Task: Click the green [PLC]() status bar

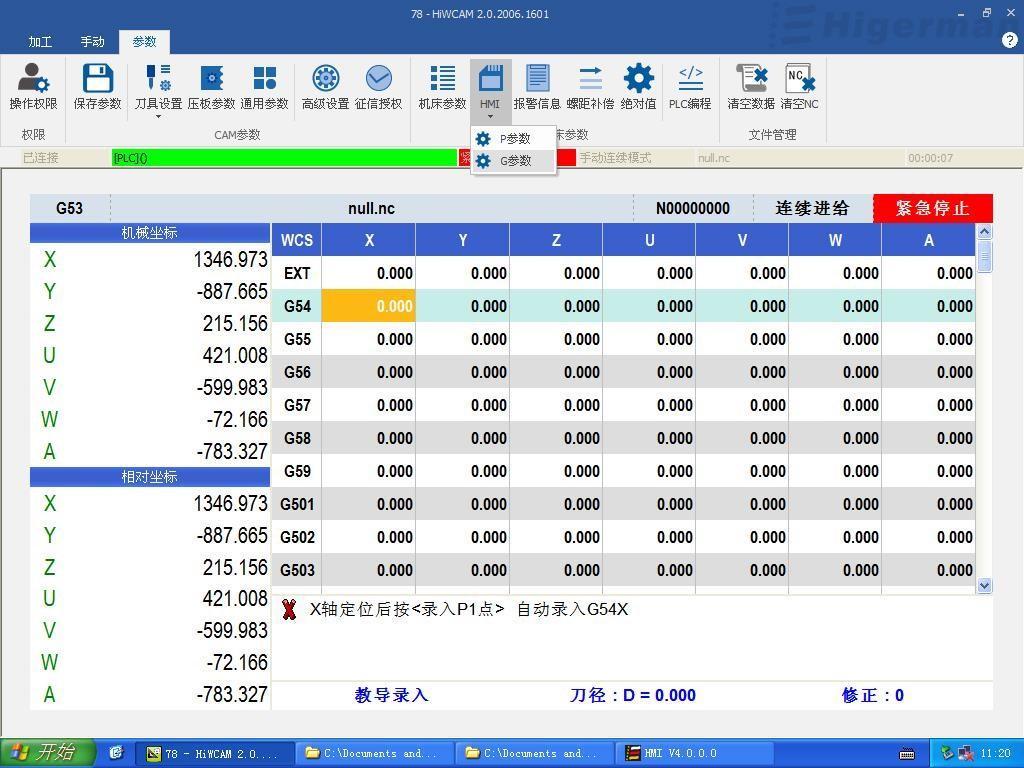Action: coord(284,157)
